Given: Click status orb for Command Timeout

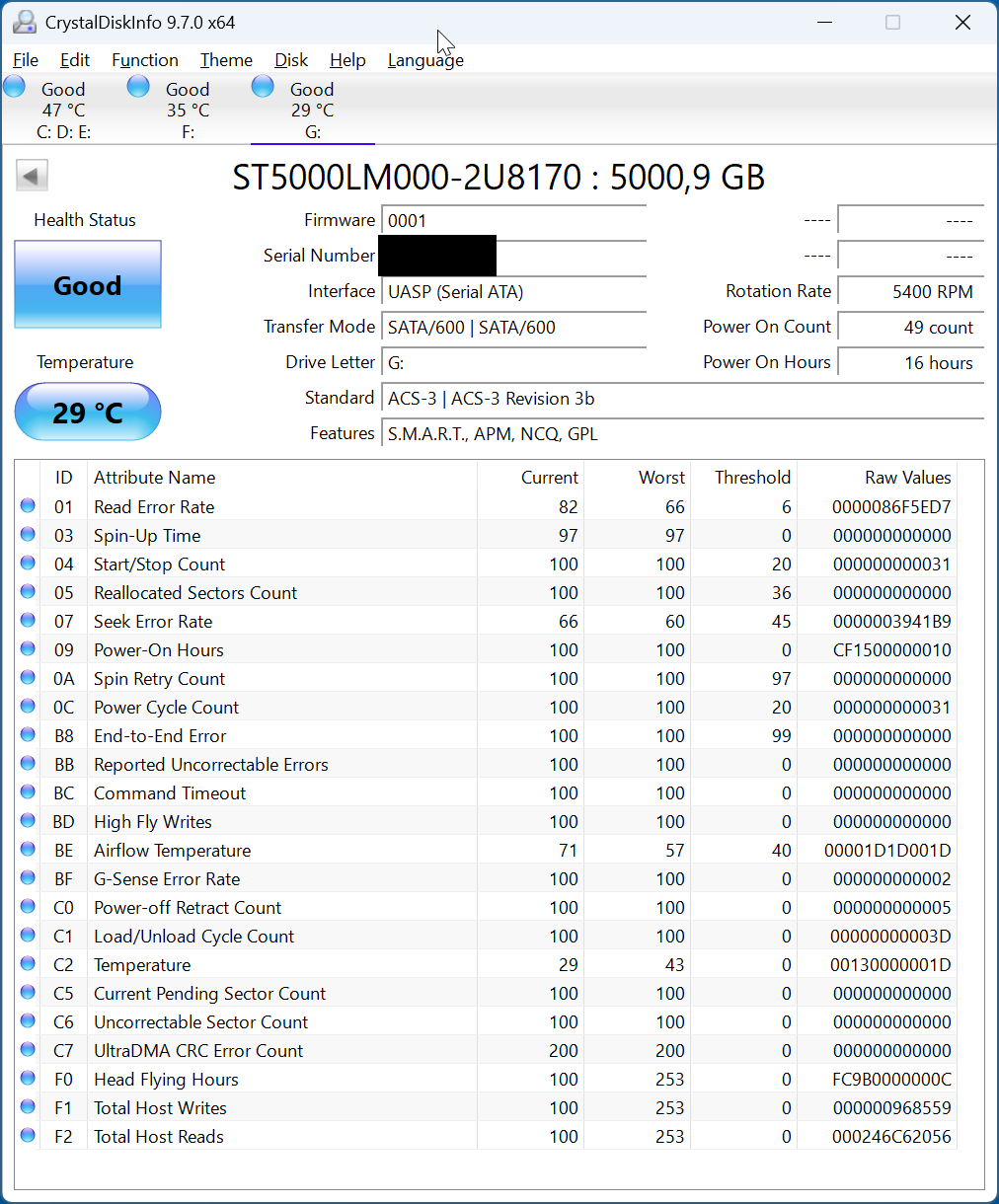Looking at the screenshot, I should [28, 792].
